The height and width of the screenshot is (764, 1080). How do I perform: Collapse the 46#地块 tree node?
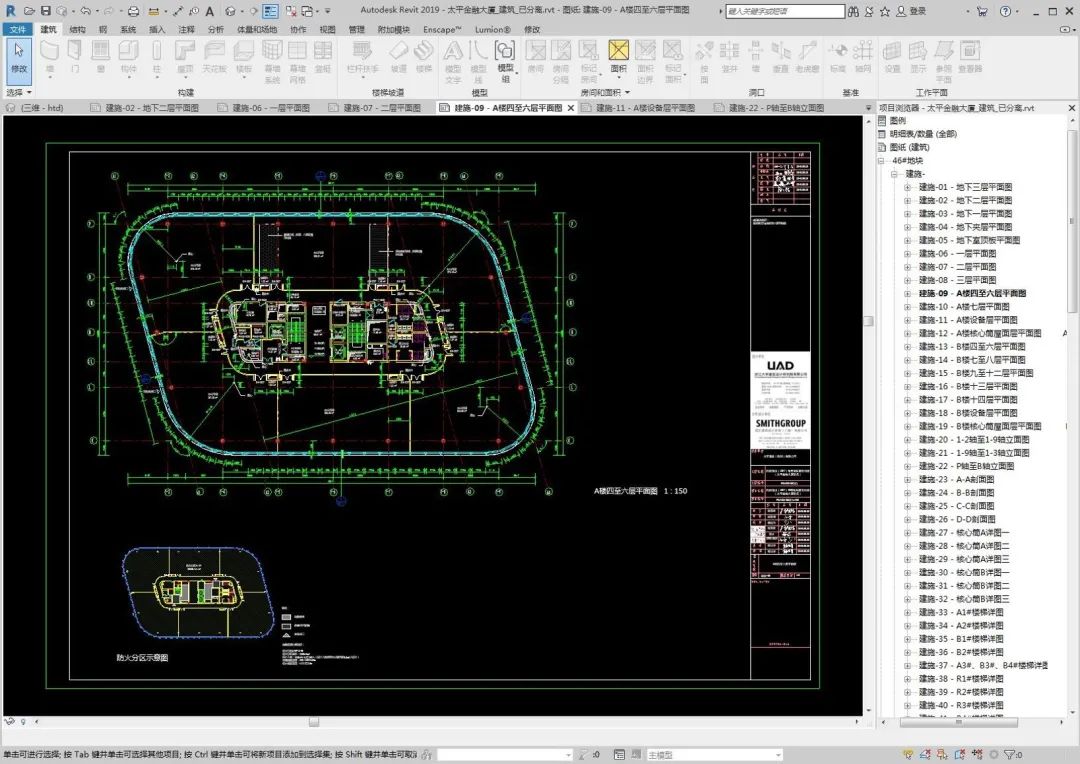880,159
